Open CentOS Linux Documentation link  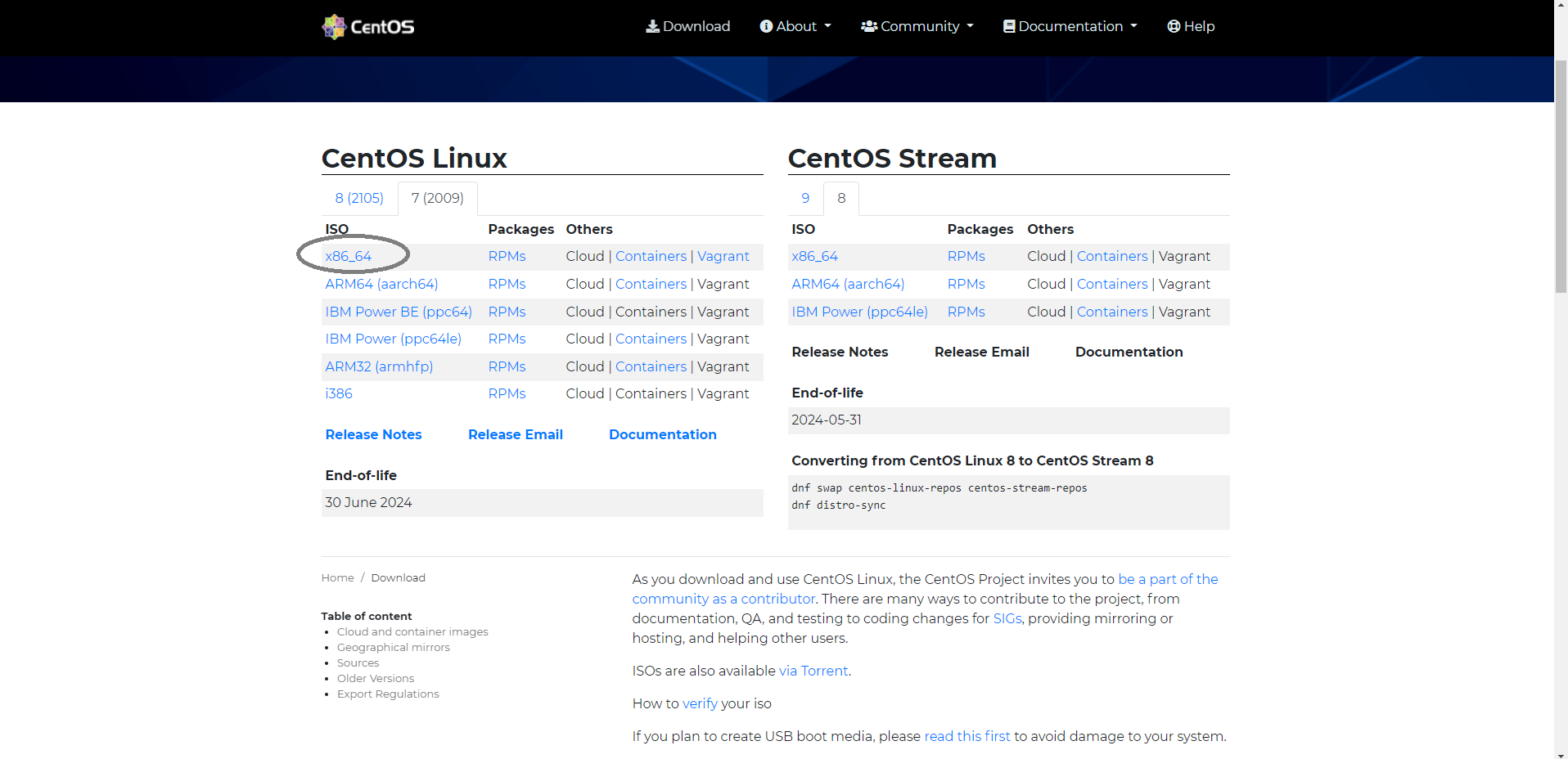point(663,434)
